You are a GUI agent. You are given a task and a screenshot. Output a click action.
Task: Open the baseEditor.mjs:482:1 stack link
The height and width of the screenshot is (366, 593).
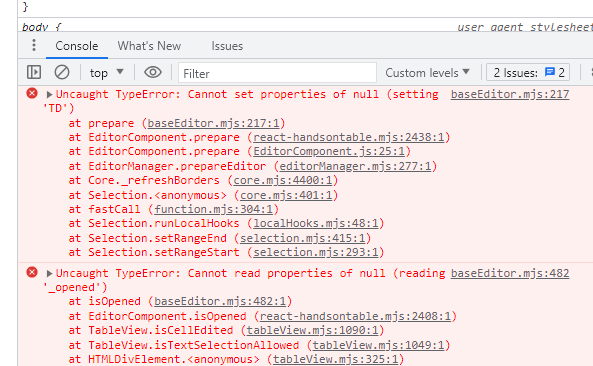coord(220,301)
